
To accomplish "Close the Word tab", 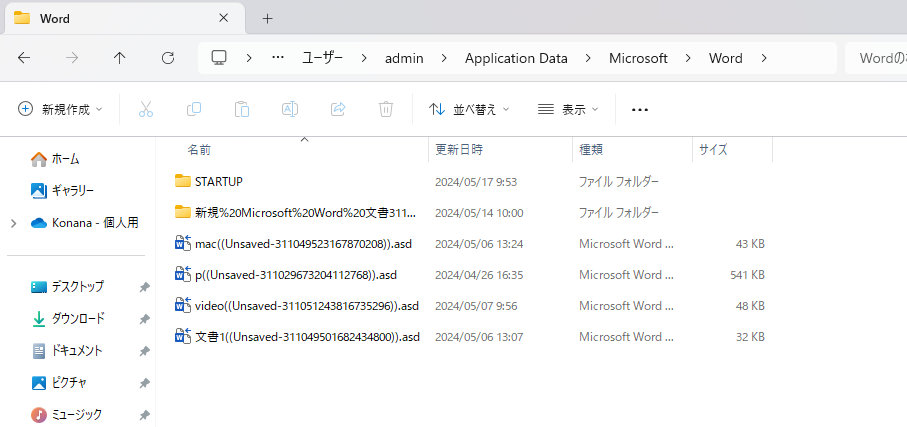I will coord(223,19).
